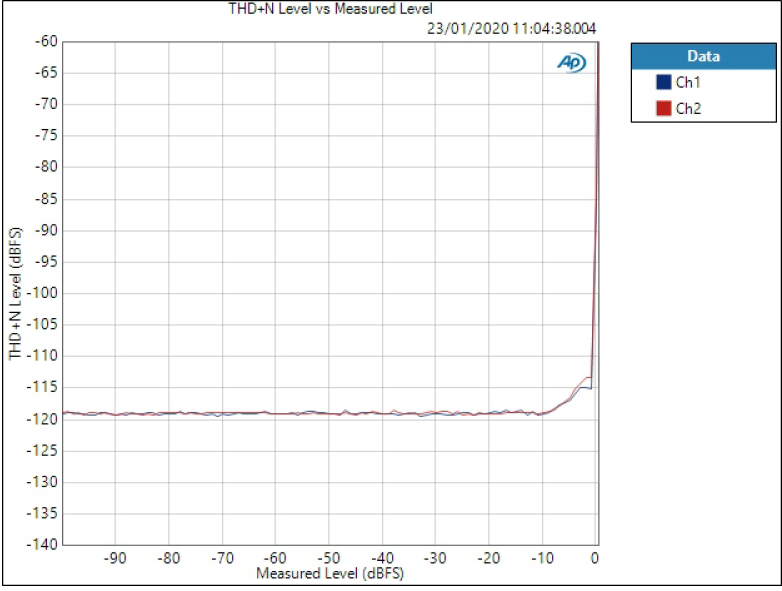
Task: Click the -120 value on the Y axis
Action: tap(42, 419)
